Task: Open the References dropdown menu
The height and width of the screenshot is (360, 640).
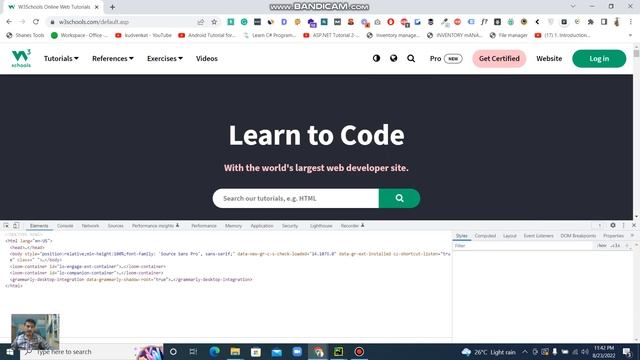Action: [x=113, y=58]
